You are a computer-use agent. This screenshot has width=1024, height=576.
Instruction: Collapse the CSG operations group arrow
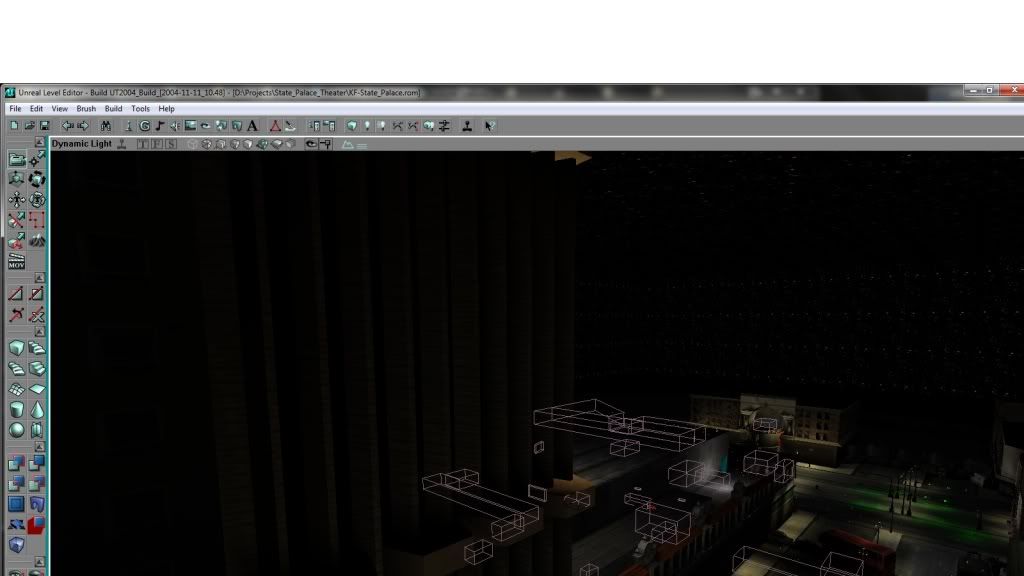click(x=39, y=447)
